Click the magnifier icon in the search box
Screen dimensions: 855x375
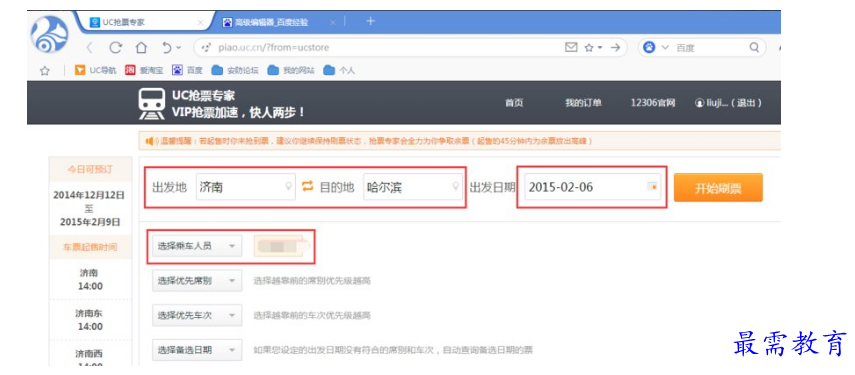point(754,47)
